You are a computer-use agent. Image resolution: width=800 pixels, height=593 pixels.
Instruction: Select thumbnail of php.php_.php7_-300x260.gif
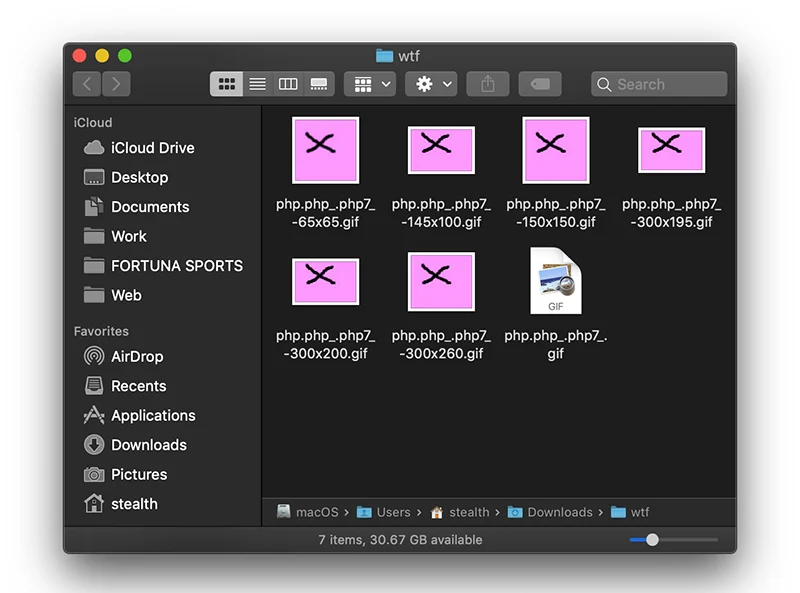tap(441, 282)
